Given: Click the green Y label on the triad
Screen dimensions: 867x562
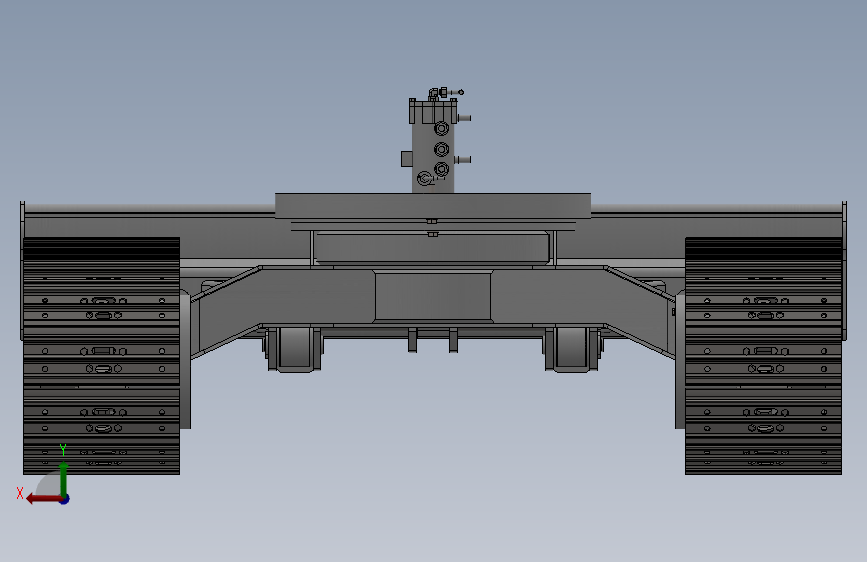Looking at the screenshot, I should coord(63,450).
